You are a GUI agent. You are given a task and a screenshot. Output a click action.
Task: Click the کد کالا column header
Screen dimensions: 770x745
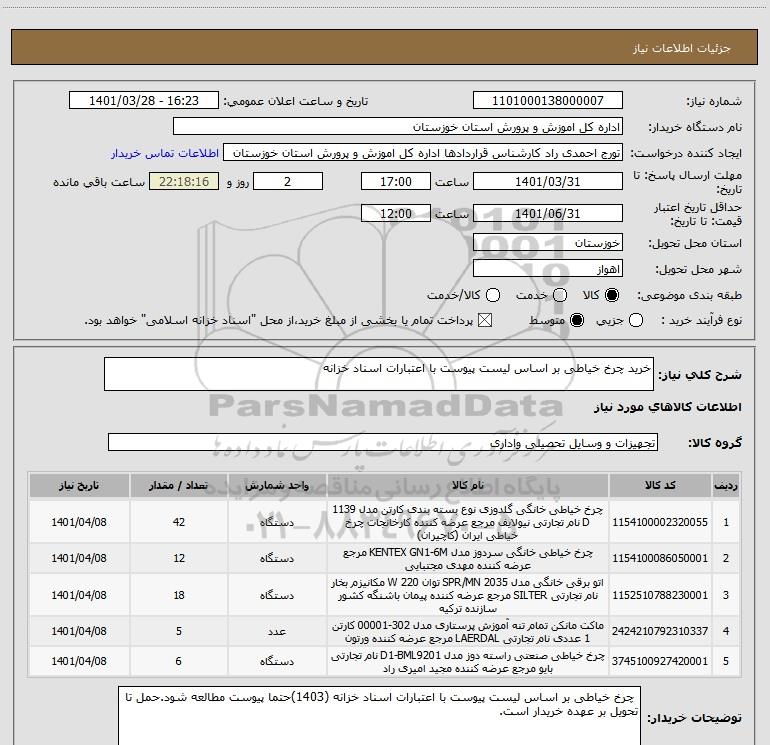pyautogui.click(x=660, y=486)
